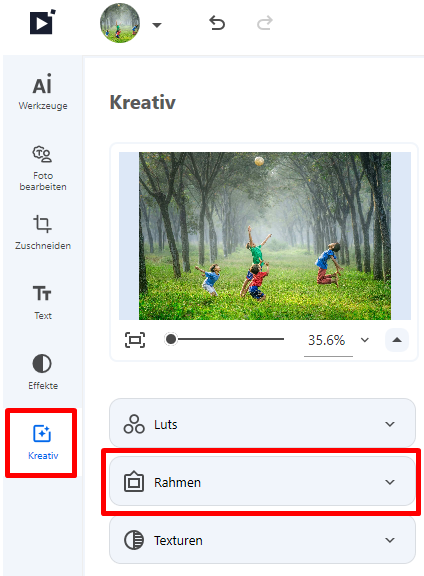Open the AI Werkzeuge panel
The height and width of the screenshot is (576, 424).
click(43, 92)
